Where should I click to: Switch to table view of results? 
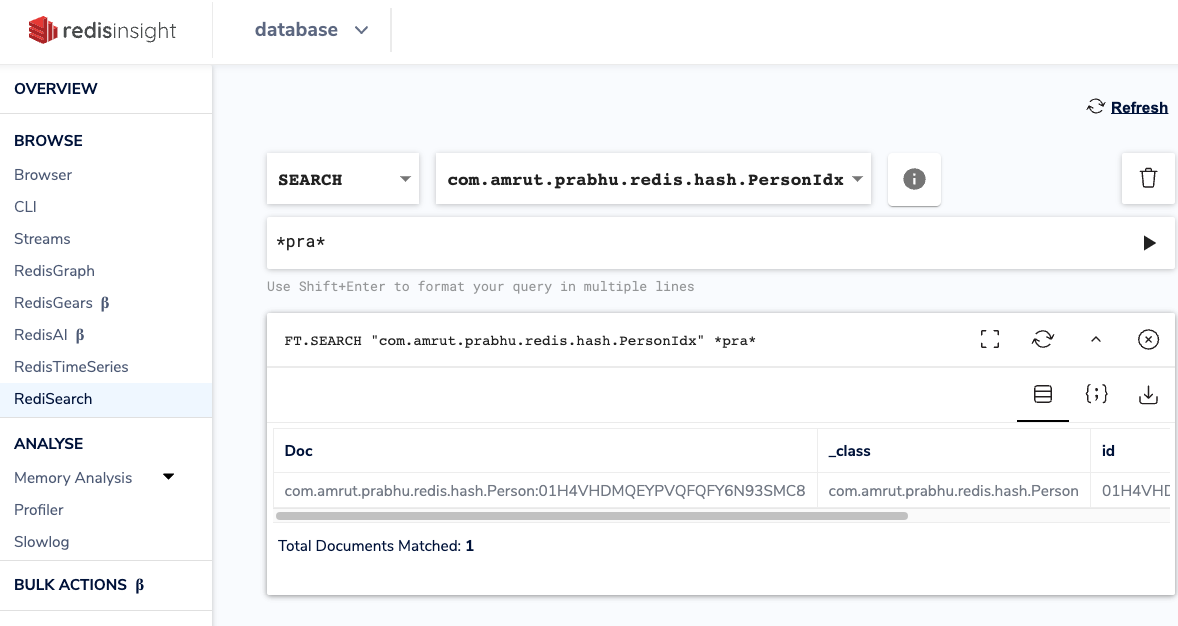1043,394
